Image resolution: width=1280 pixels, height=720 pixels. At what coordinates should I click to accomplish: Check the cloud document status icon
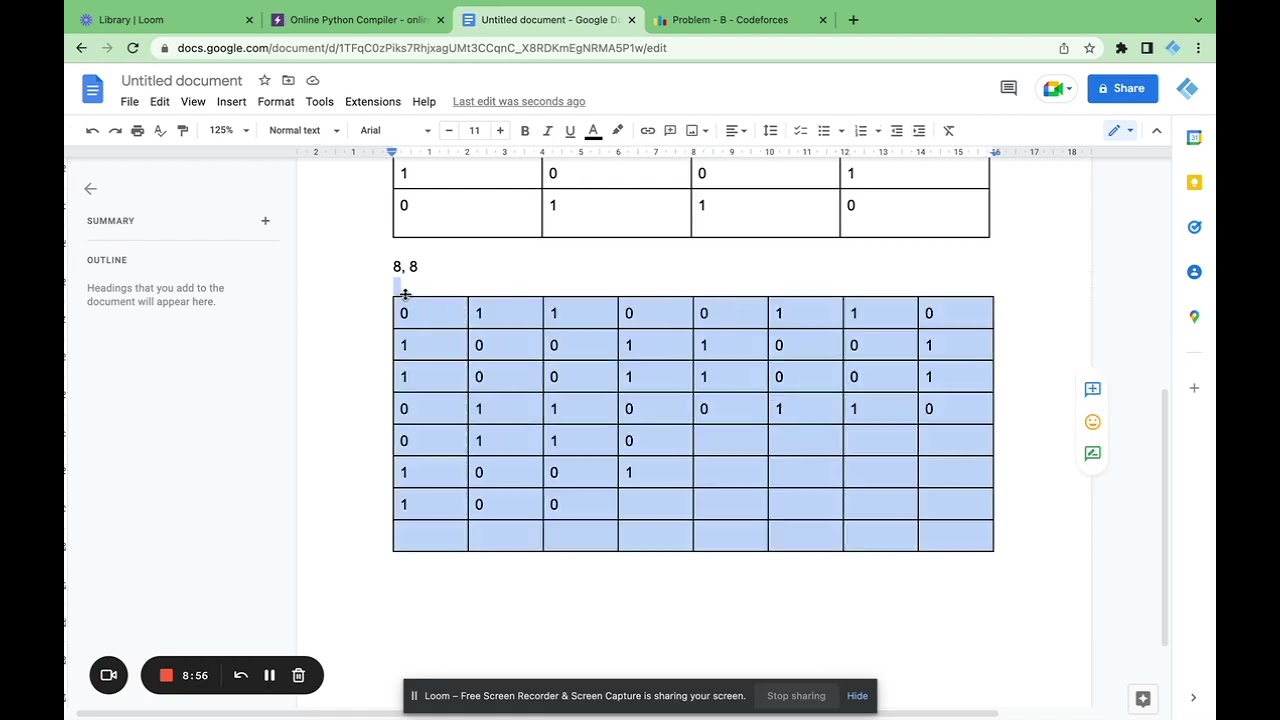click(313, 80)
